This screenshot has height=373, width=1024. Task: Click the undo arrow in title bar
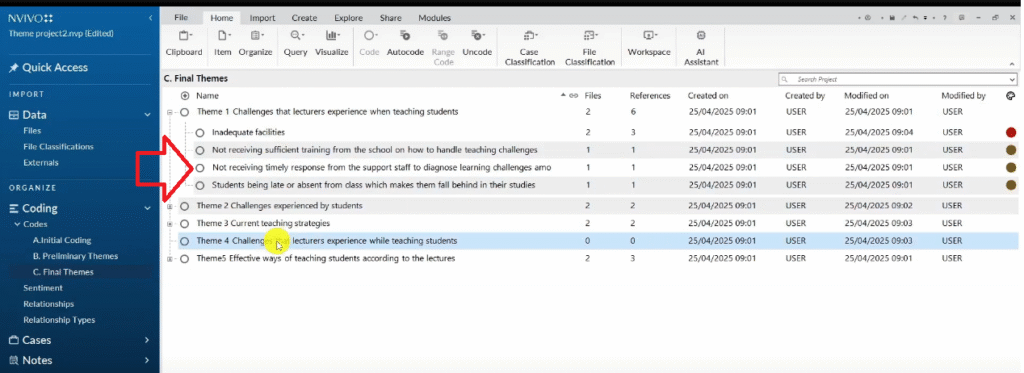pos(916,18)
